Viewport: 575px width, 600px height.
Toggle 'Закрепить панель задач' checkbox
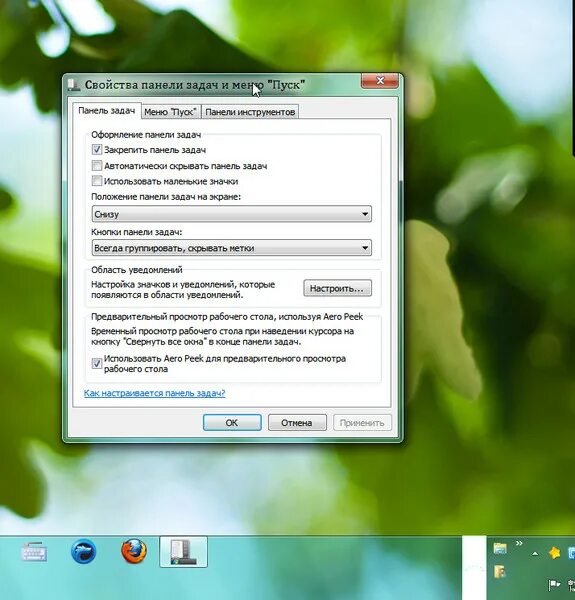[97, 150]
